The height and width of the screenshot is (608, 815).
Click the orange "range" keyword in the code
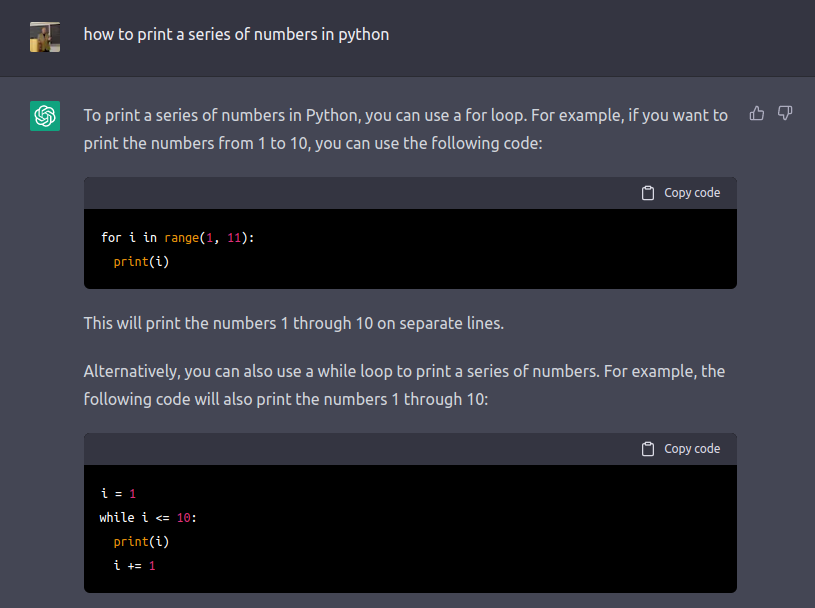click(181, 238)
